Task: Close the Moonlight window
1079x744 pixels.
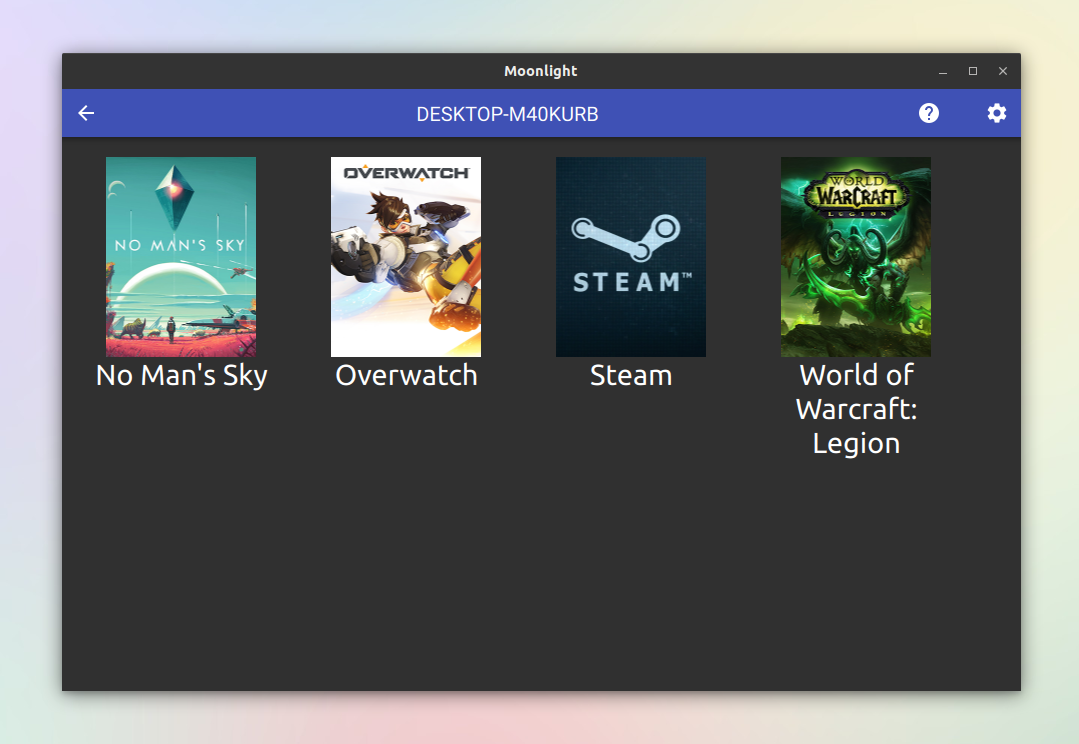Action: (1003, 71)
